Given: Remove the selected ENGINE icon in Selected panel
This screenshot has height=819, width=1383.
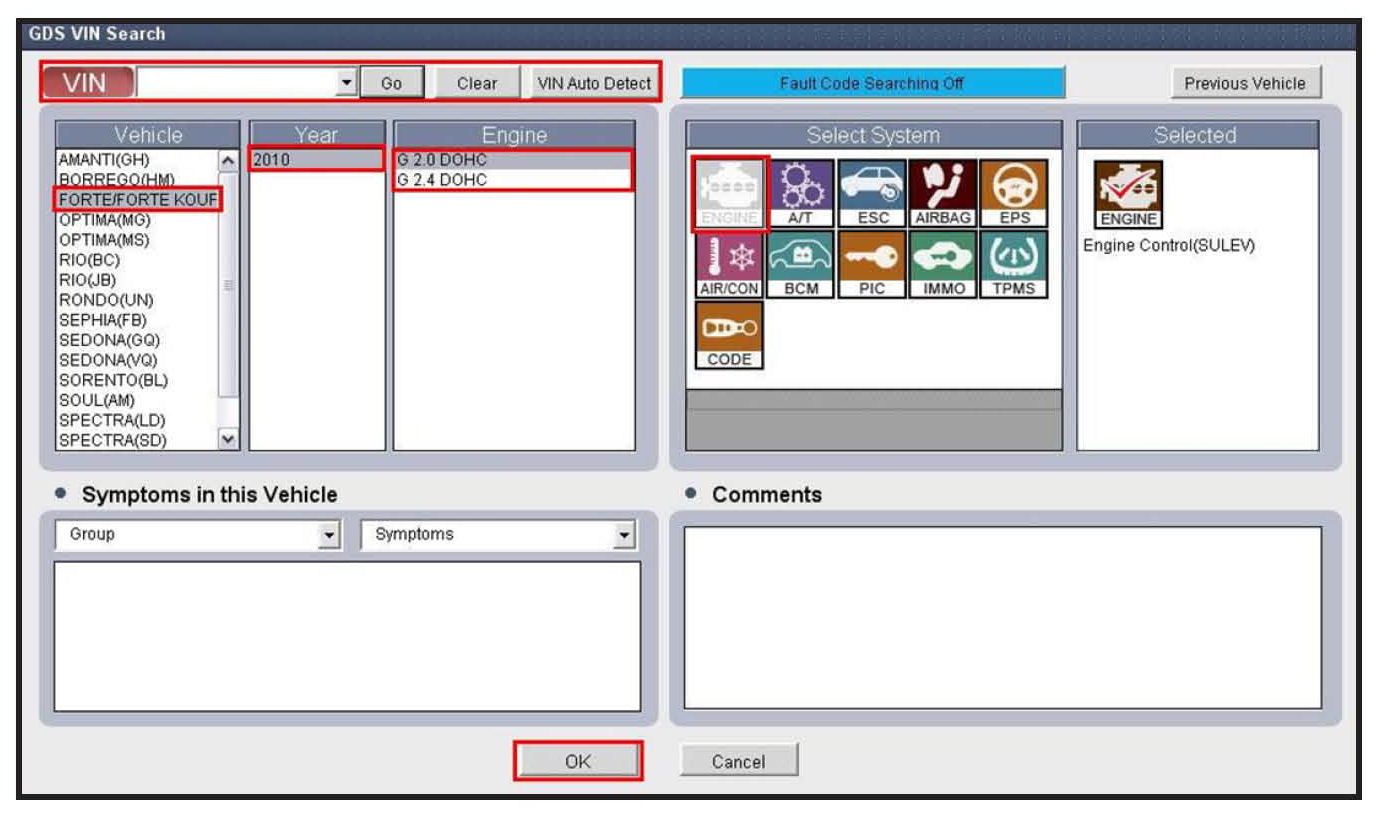Looking at the screenshot, I should point(1128,194).
